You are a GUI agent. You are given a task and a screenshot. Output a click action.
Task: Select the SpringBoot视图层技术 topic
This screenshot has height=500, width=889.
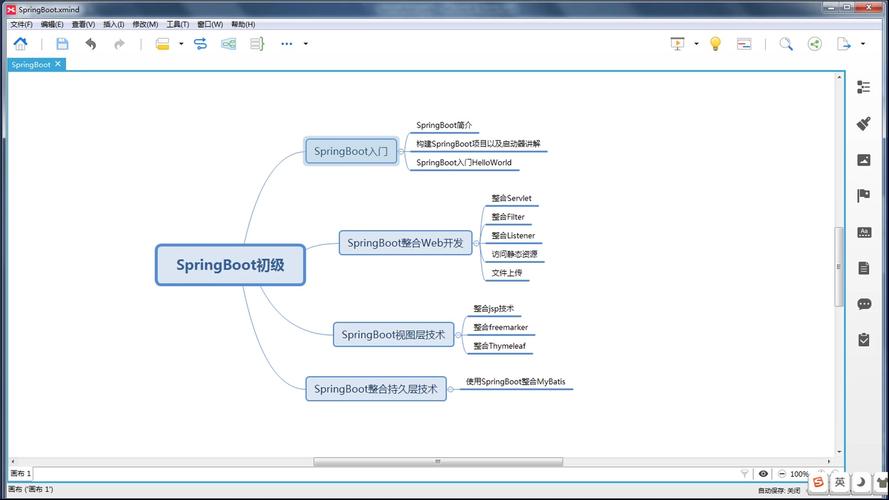pyautogui.click(x=393, y=334)
